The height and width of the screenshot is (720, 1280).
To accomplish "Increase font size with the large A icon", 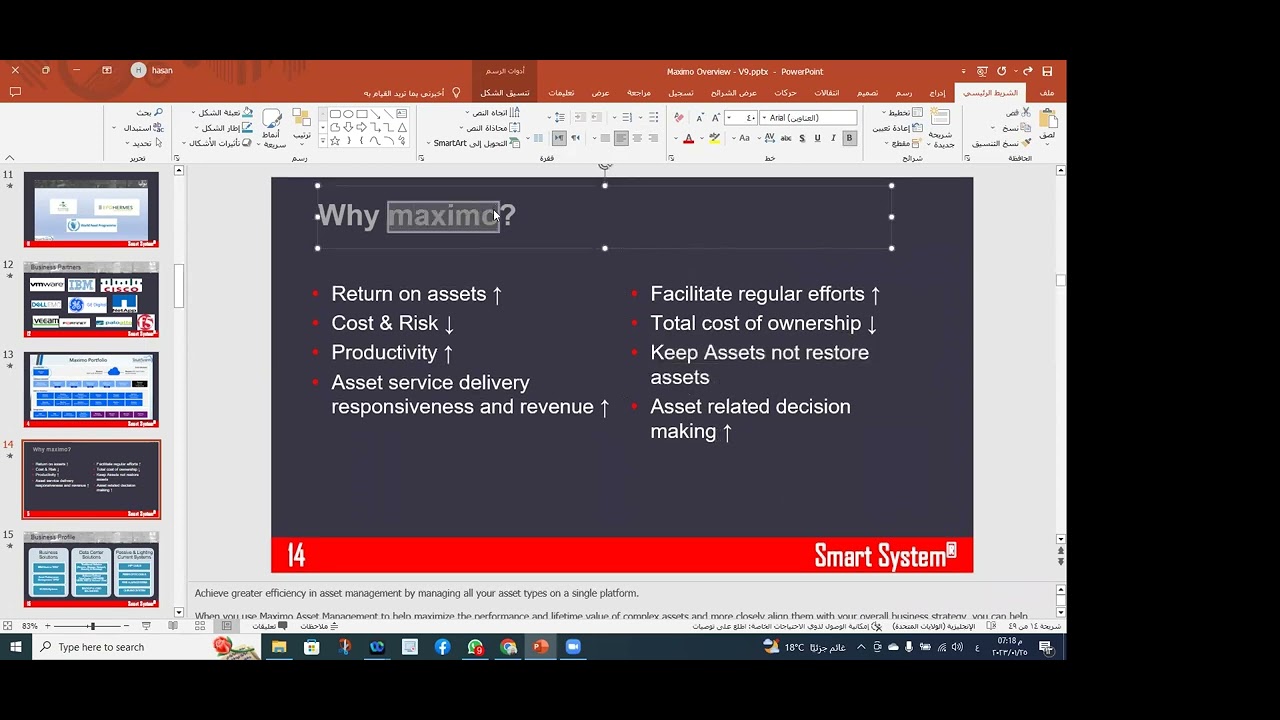I will 716,118.
